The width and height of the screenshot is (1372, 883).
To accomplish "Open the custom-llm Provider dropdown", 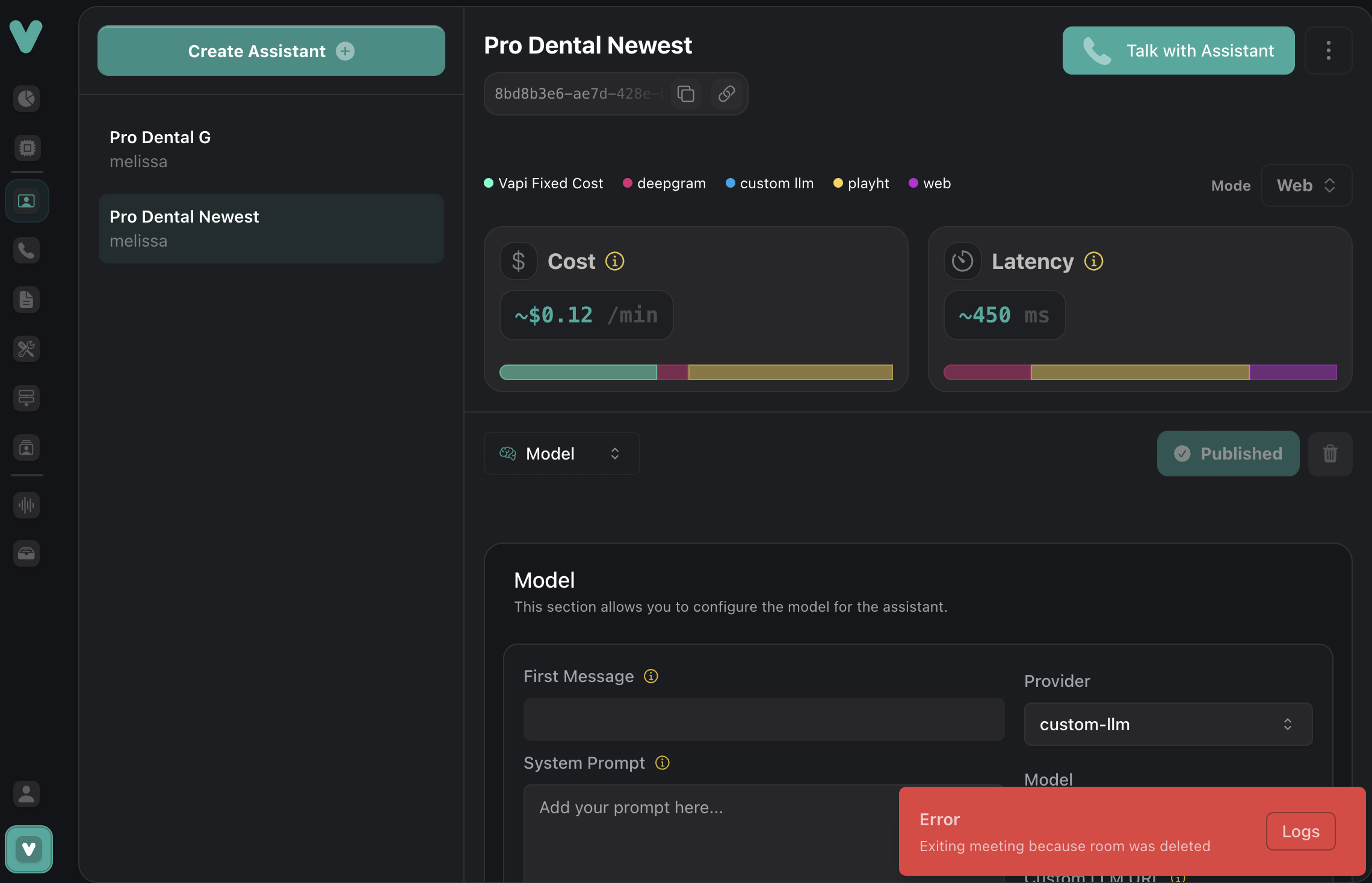I will coord(1167,724).
